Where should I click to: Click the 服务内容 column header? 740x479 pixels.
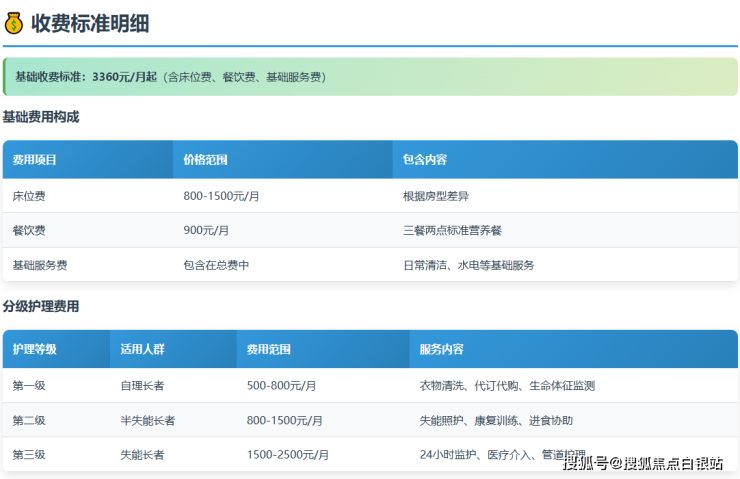[x=442, y=350]
